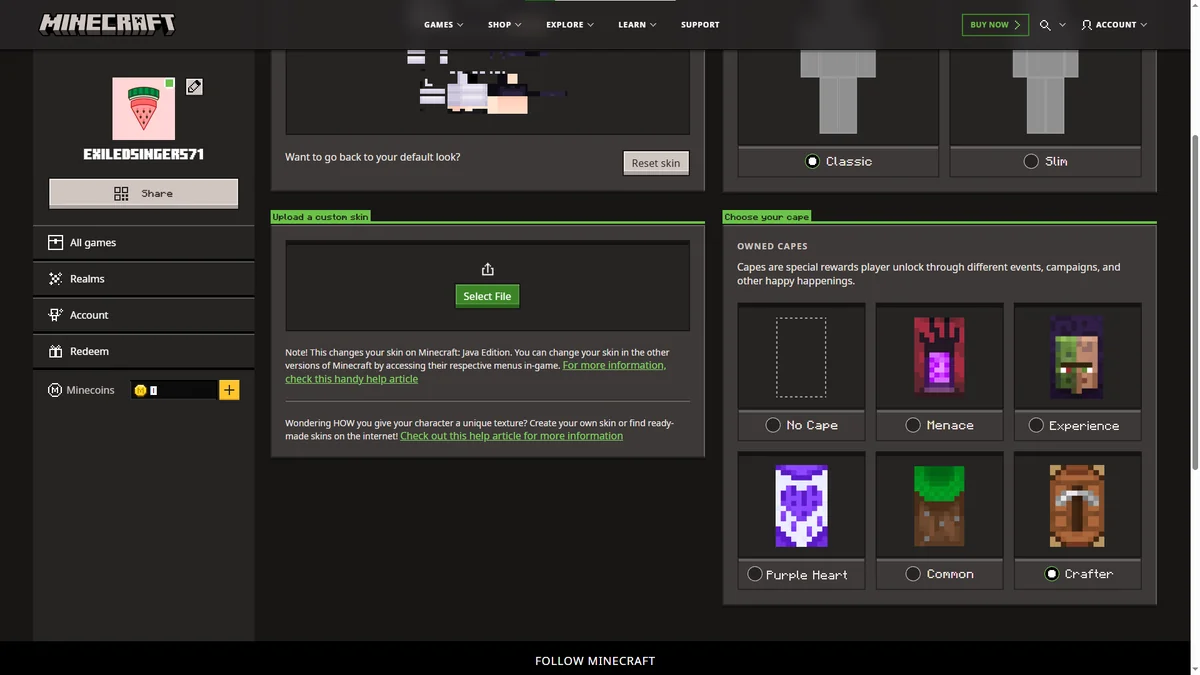Click the account person icon

click(x=1086, y=25)
